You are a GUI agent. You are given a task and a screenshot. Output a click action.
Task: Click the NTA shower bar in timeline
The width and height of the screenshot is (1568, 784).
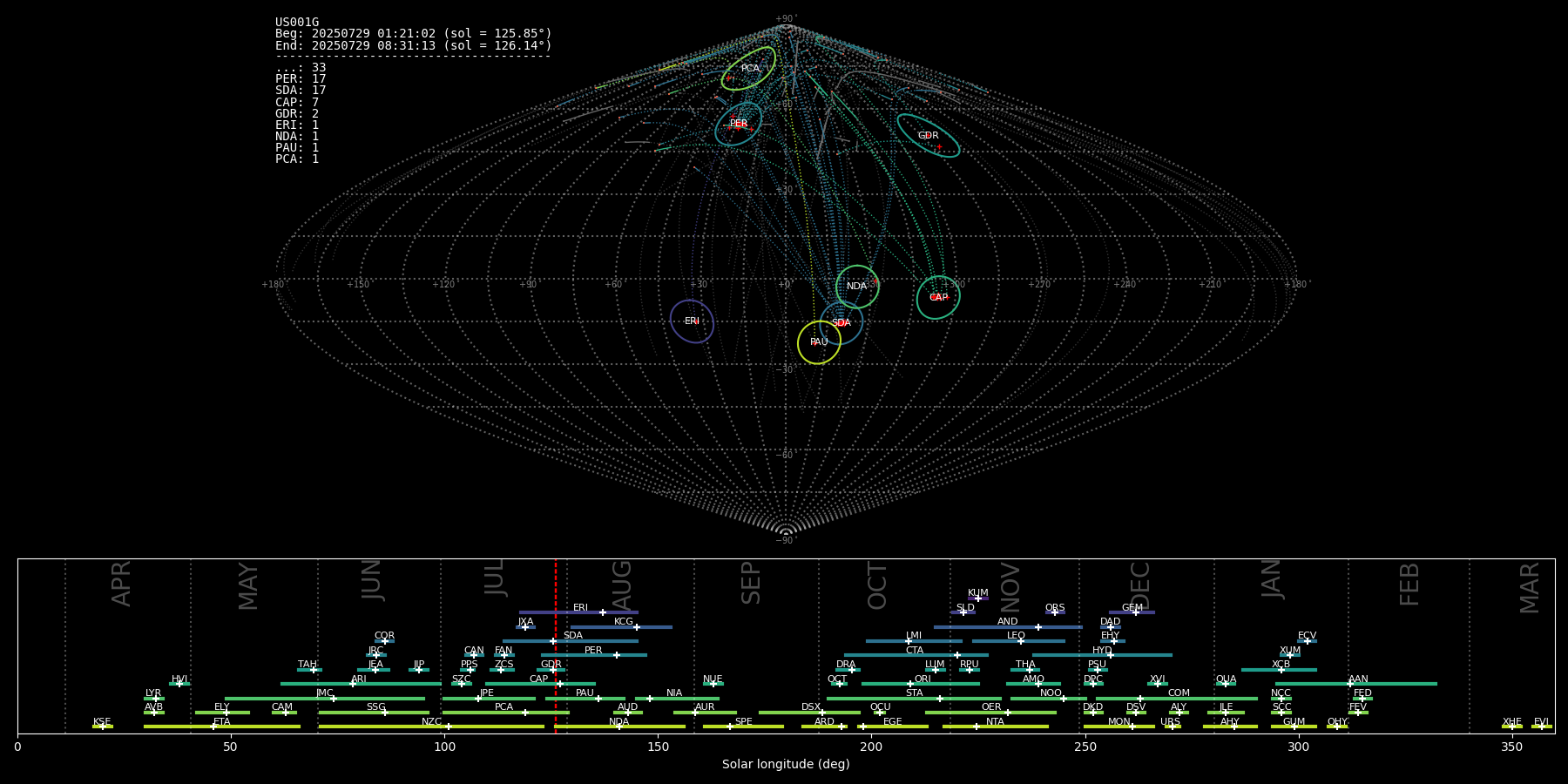pyautogui.click(x=996, y=727)
